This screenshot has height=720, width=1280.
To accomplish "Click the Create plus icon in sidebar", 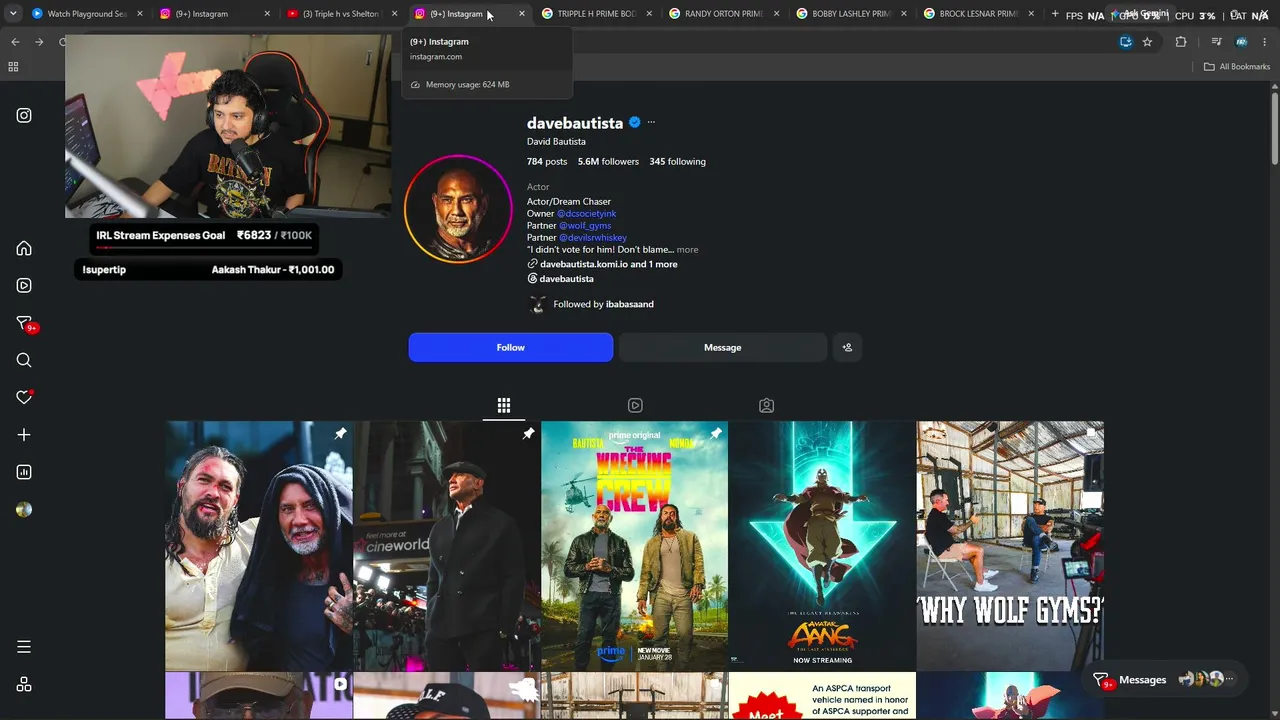I will coord(24,435).
